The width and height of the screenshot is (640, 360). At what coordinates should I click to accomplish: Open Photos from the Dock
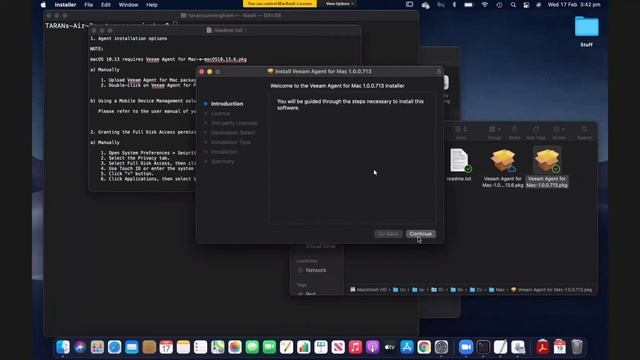tap(235, 347)
